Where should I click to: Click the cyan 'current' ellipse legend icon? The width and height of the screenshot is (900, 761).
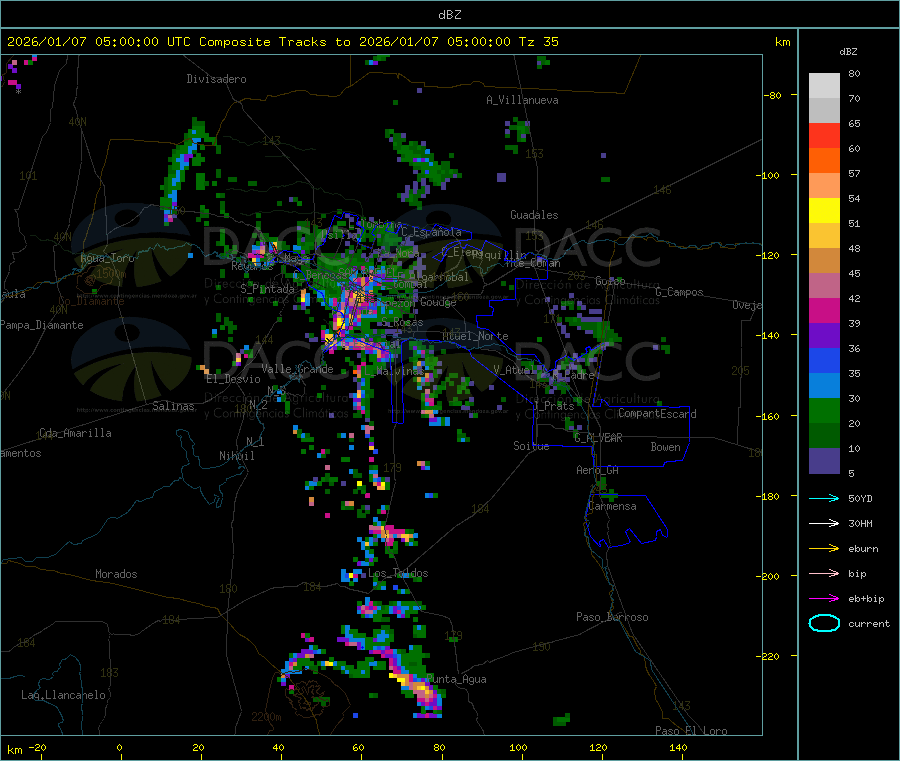tap(824, 623)
